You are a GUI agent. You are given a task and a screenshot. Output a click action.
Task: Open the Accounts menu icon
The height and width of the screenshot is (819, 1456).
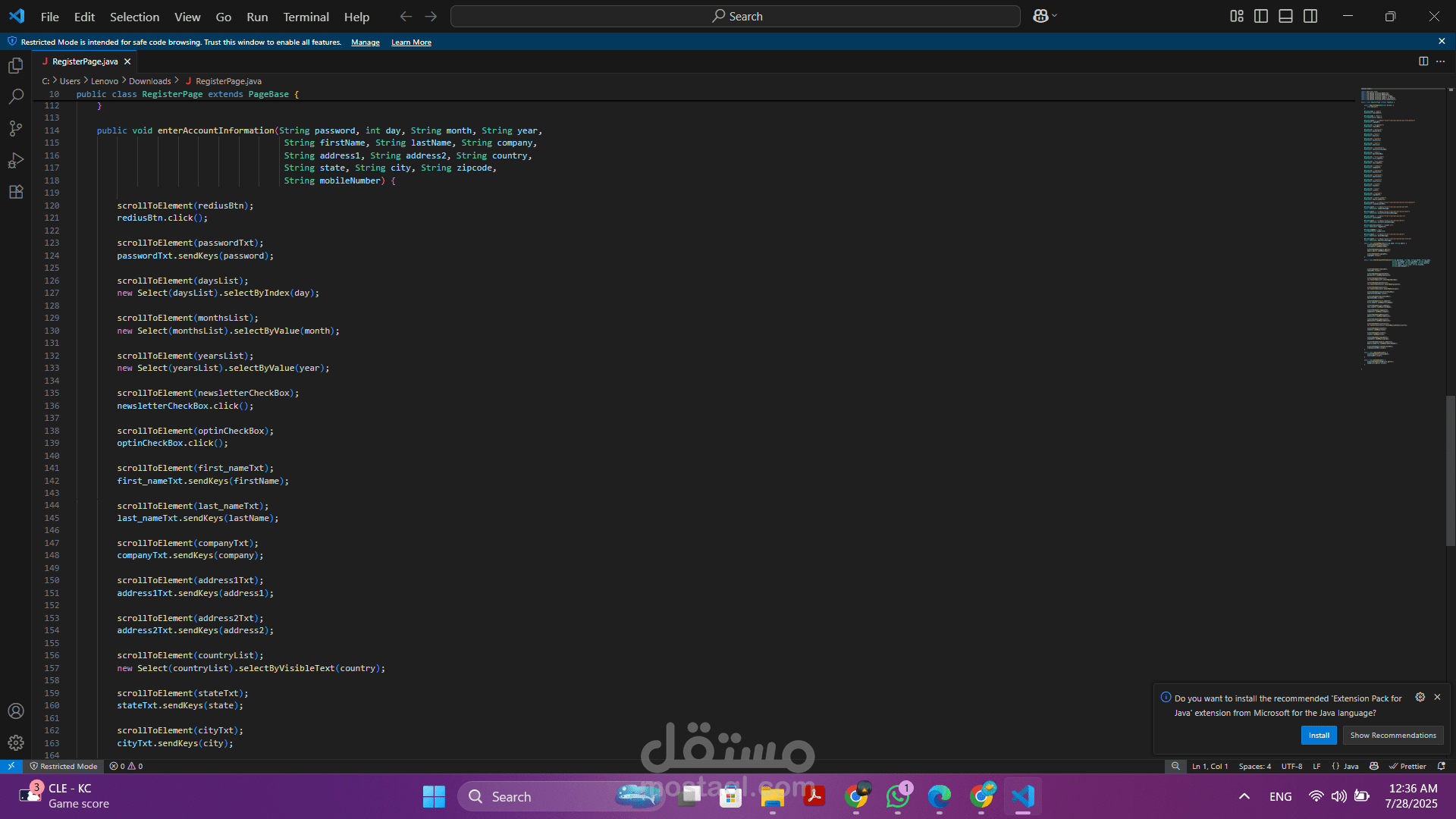(16, 711)
